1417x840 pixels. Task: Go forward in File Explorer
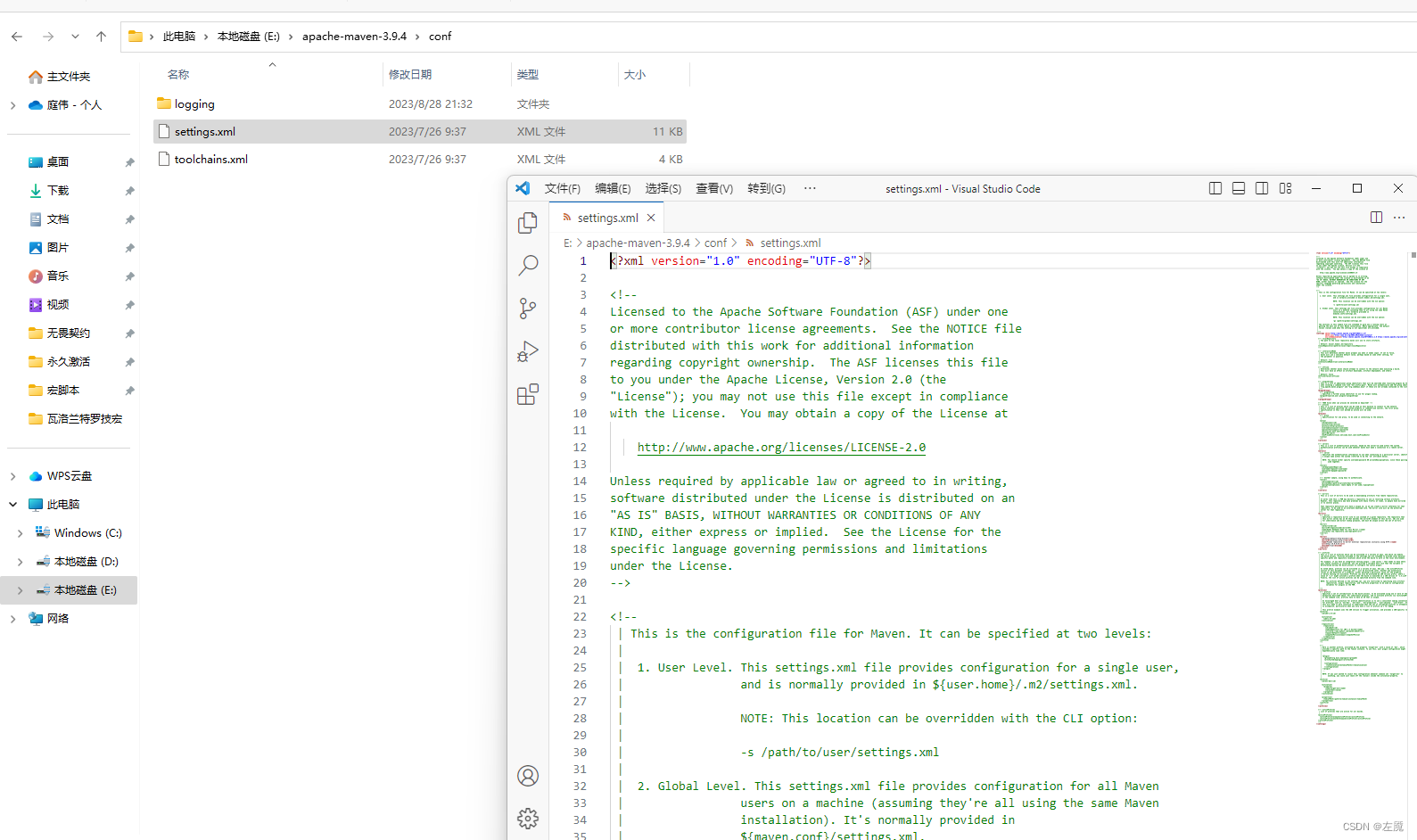[48, 37]
